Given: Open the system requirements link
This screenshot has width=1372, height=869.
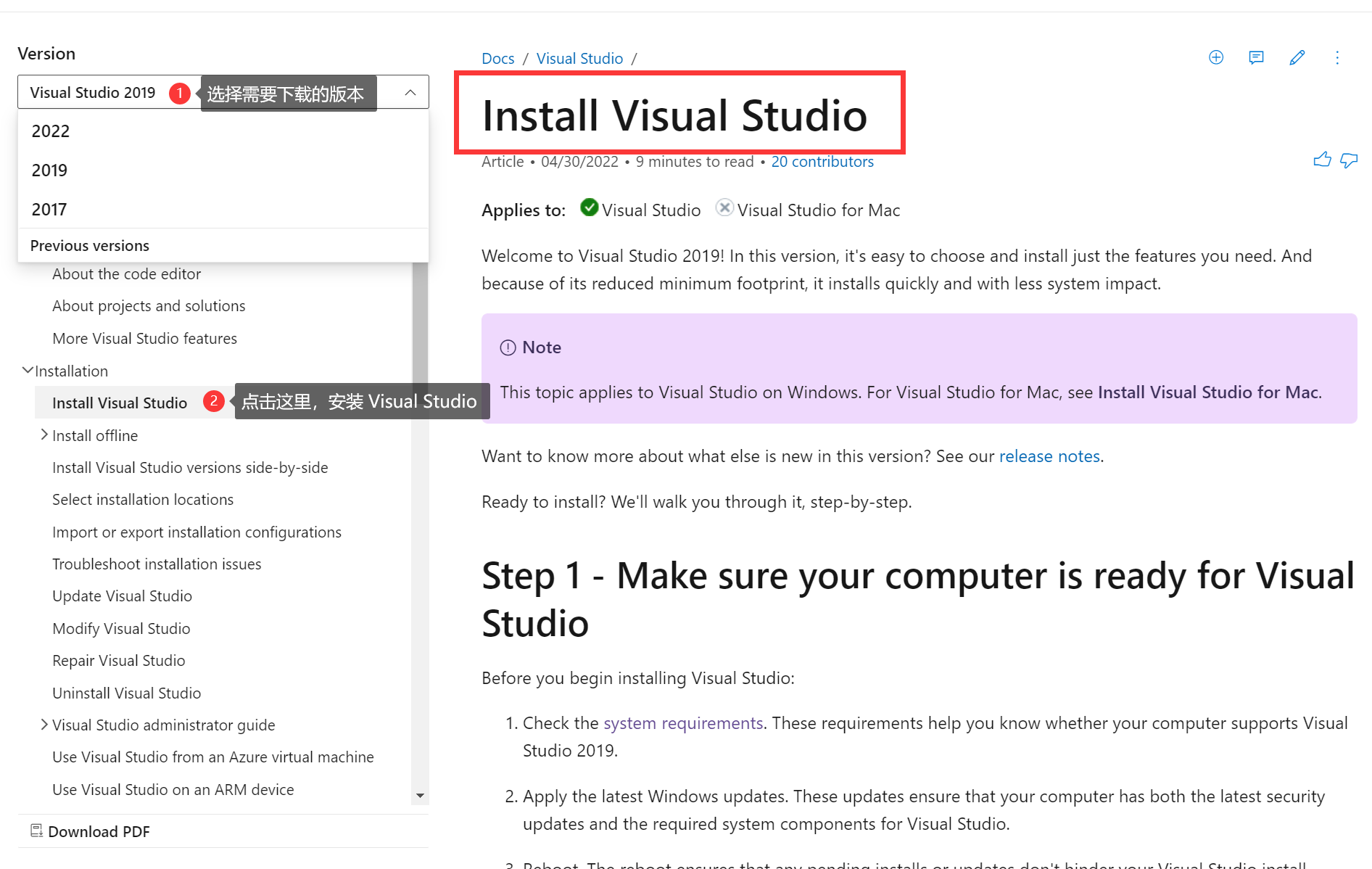Looking at the screenshot, I should click(x=683, y=723).
